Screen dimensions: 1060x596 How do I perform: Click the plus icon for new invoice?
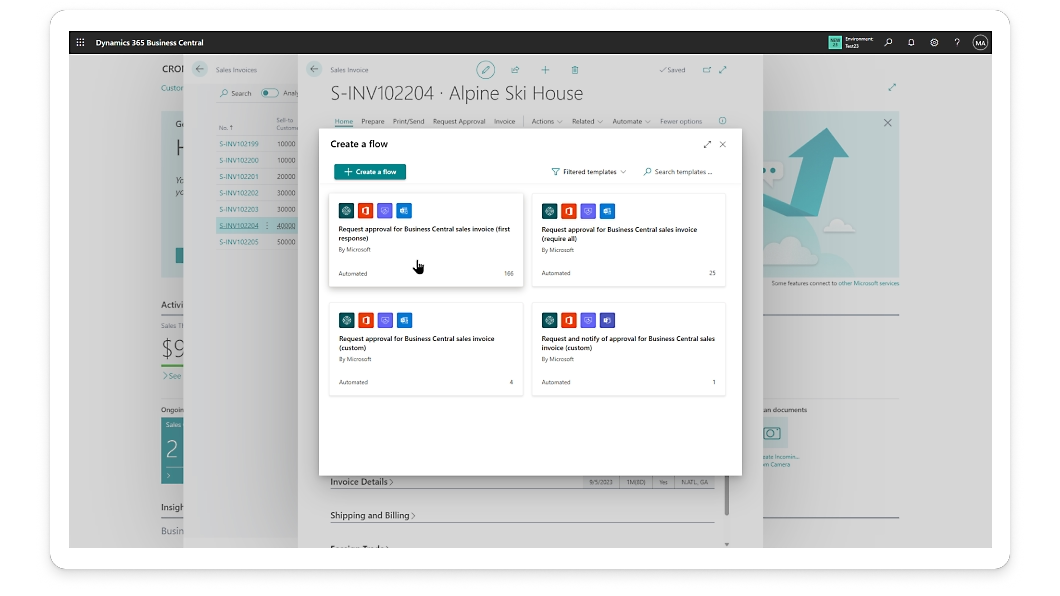click(545, 70)
